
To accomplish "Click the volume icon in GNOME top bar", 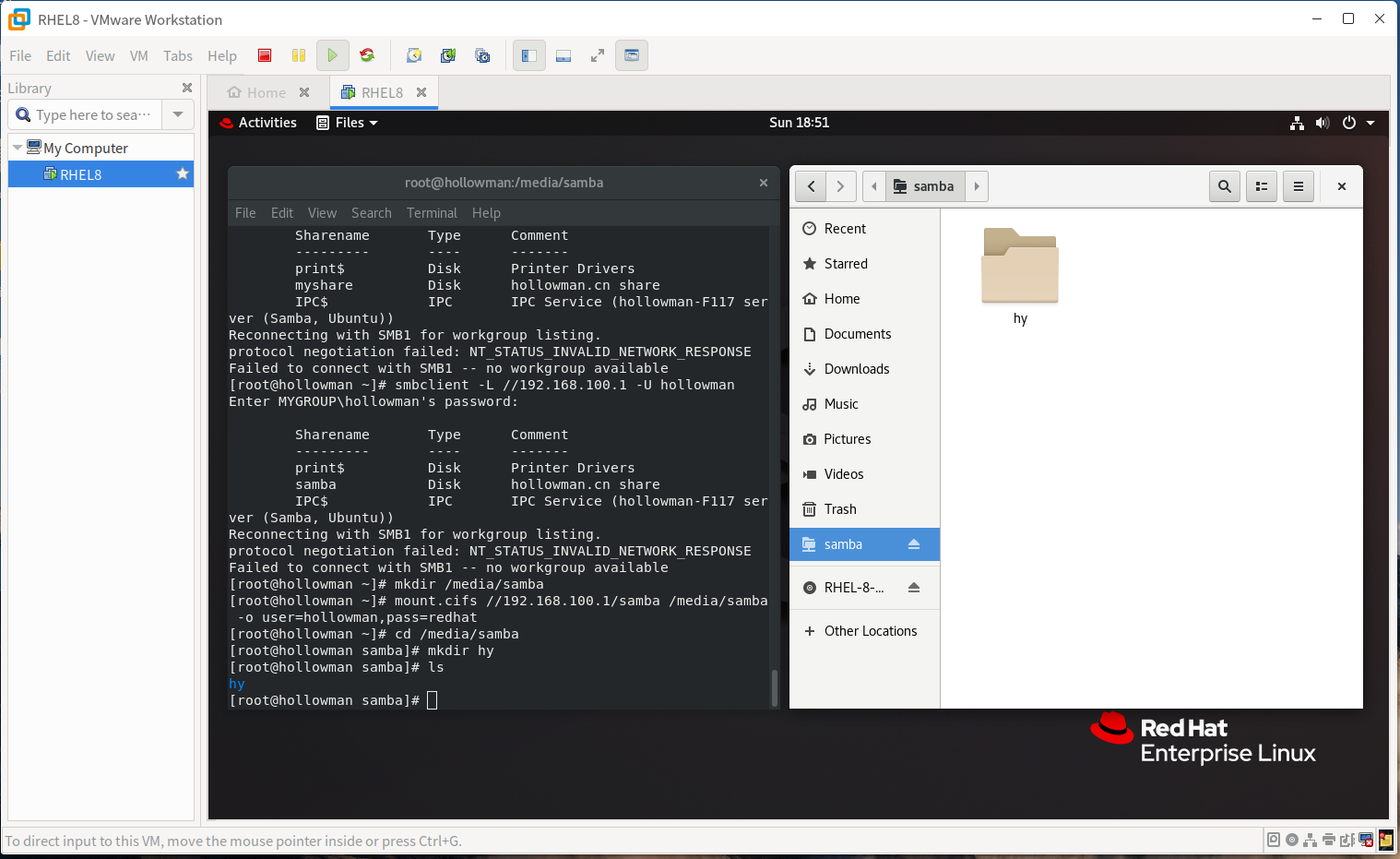I will click(x=1323, y=123).
